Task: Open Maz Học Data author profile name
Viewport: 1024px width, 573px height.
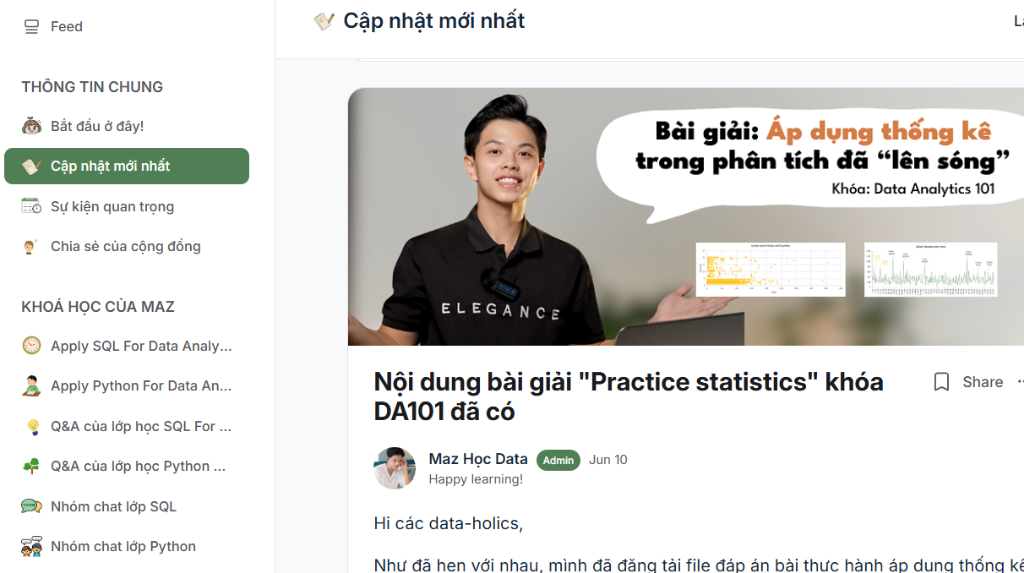Action: point(478,459)
